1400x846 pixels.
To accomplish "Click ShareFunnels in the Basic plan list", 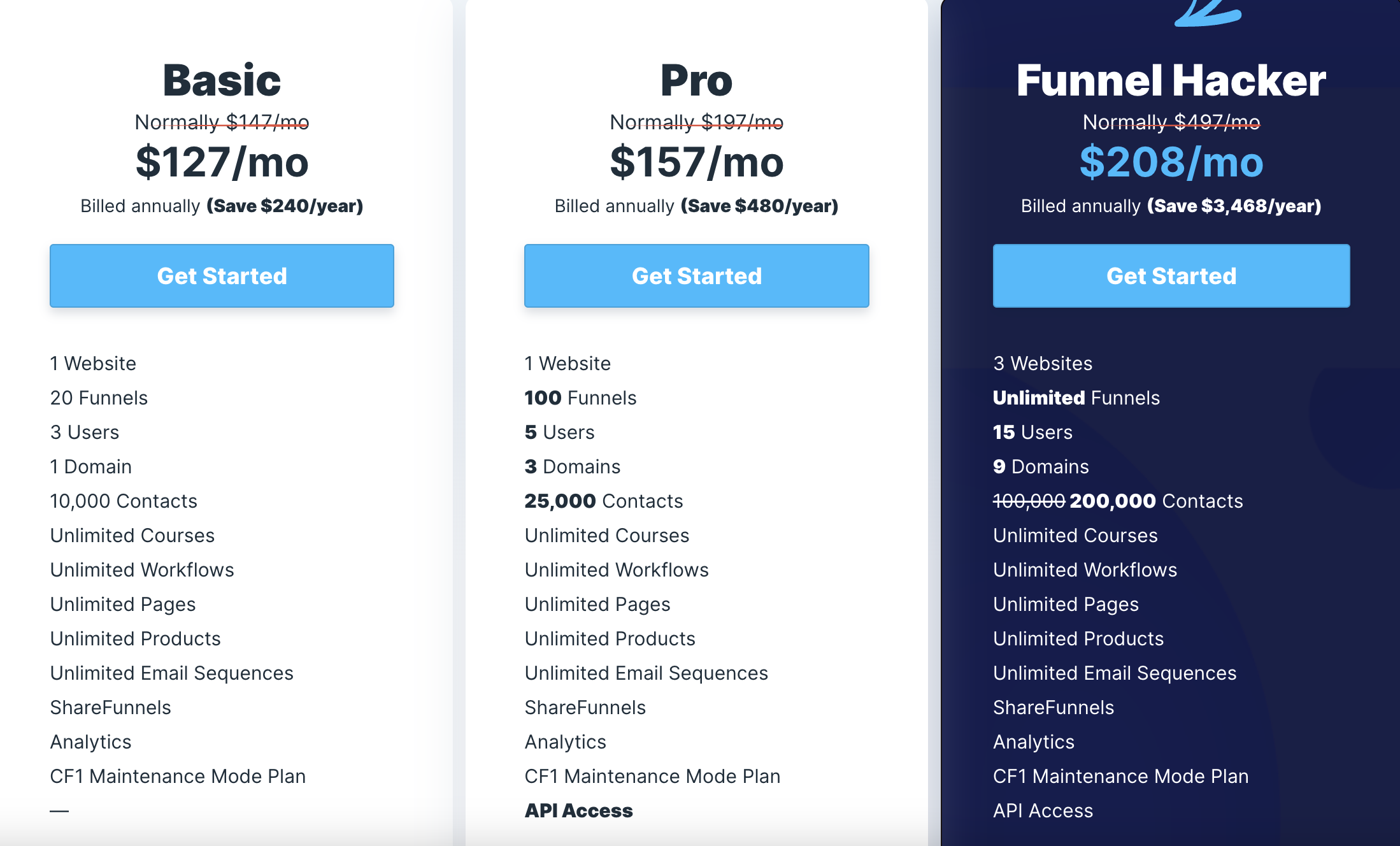I will 111,707.
